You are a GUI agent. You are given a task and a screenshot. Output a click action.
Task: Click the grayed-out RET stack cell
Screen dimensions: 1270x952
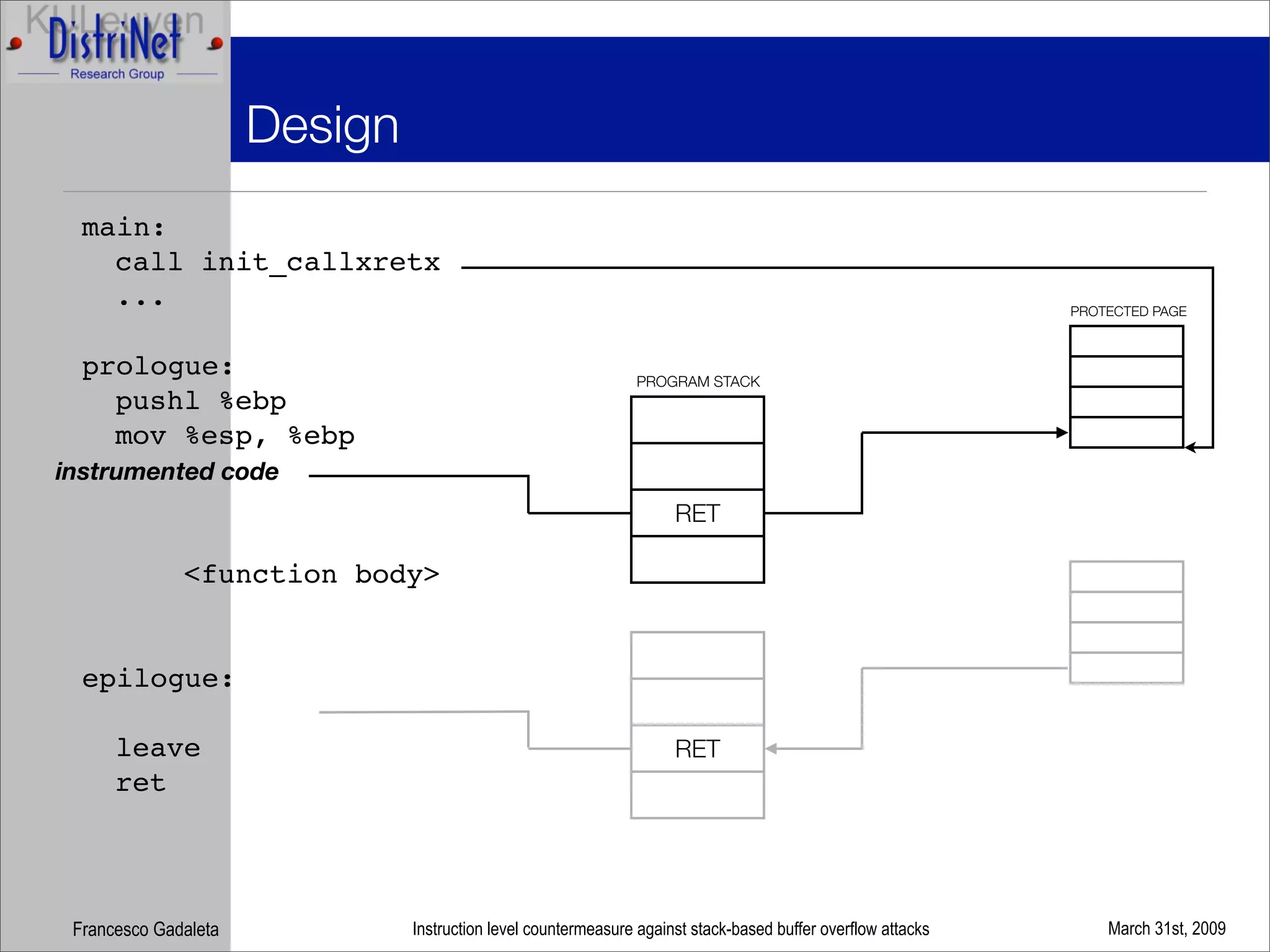click(698, 749)
